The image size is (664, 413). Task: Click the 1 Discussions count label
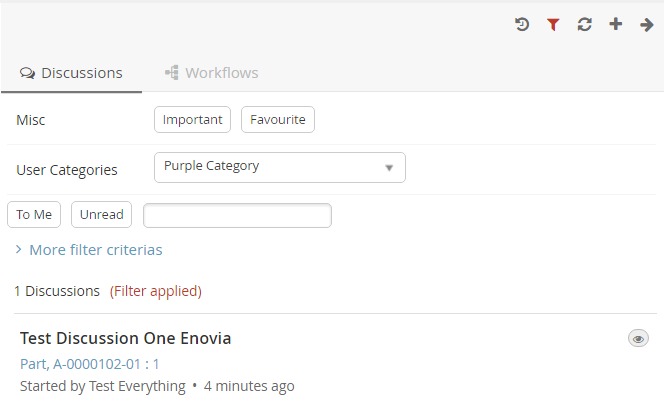(x=57, y=291)
